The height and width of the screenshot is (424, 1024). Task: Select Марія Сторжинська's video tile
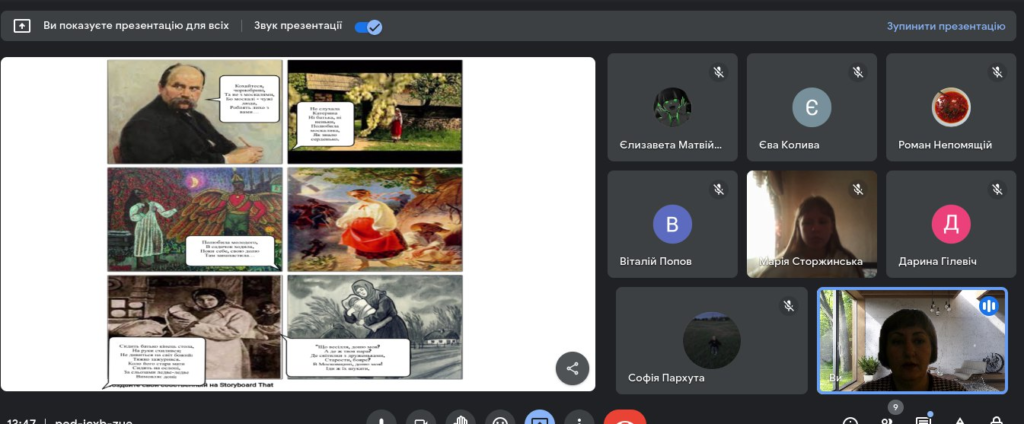click(x=812, y=224)
